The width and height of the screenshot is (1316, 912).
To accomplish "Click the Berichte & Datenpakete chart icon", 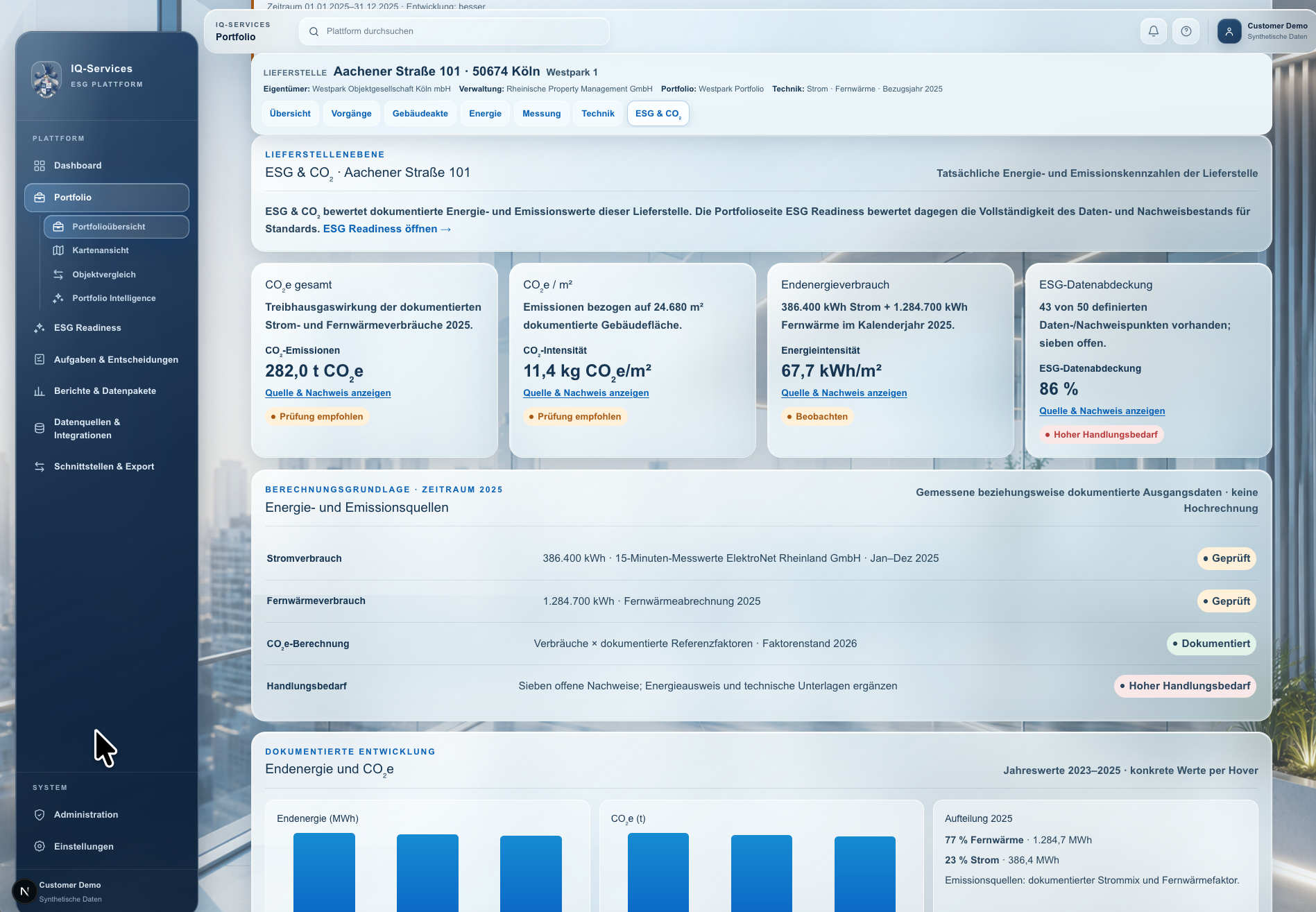I will (x=40, y=391).
